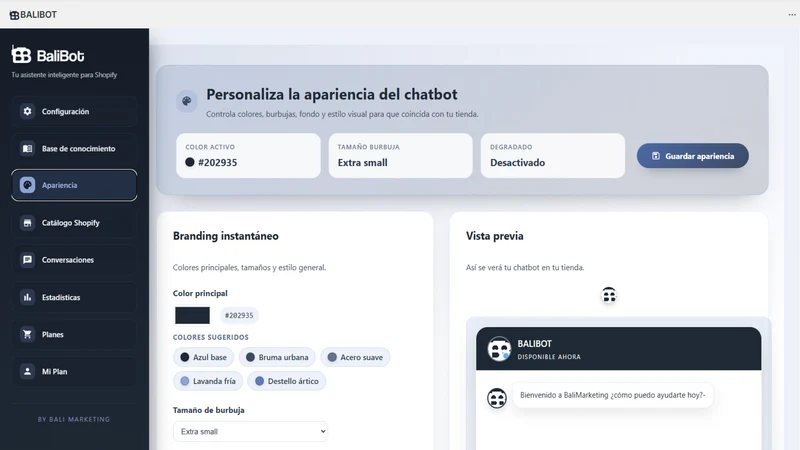
Task: Click the Guardar apariencia button
Action: tap(692, 156)
